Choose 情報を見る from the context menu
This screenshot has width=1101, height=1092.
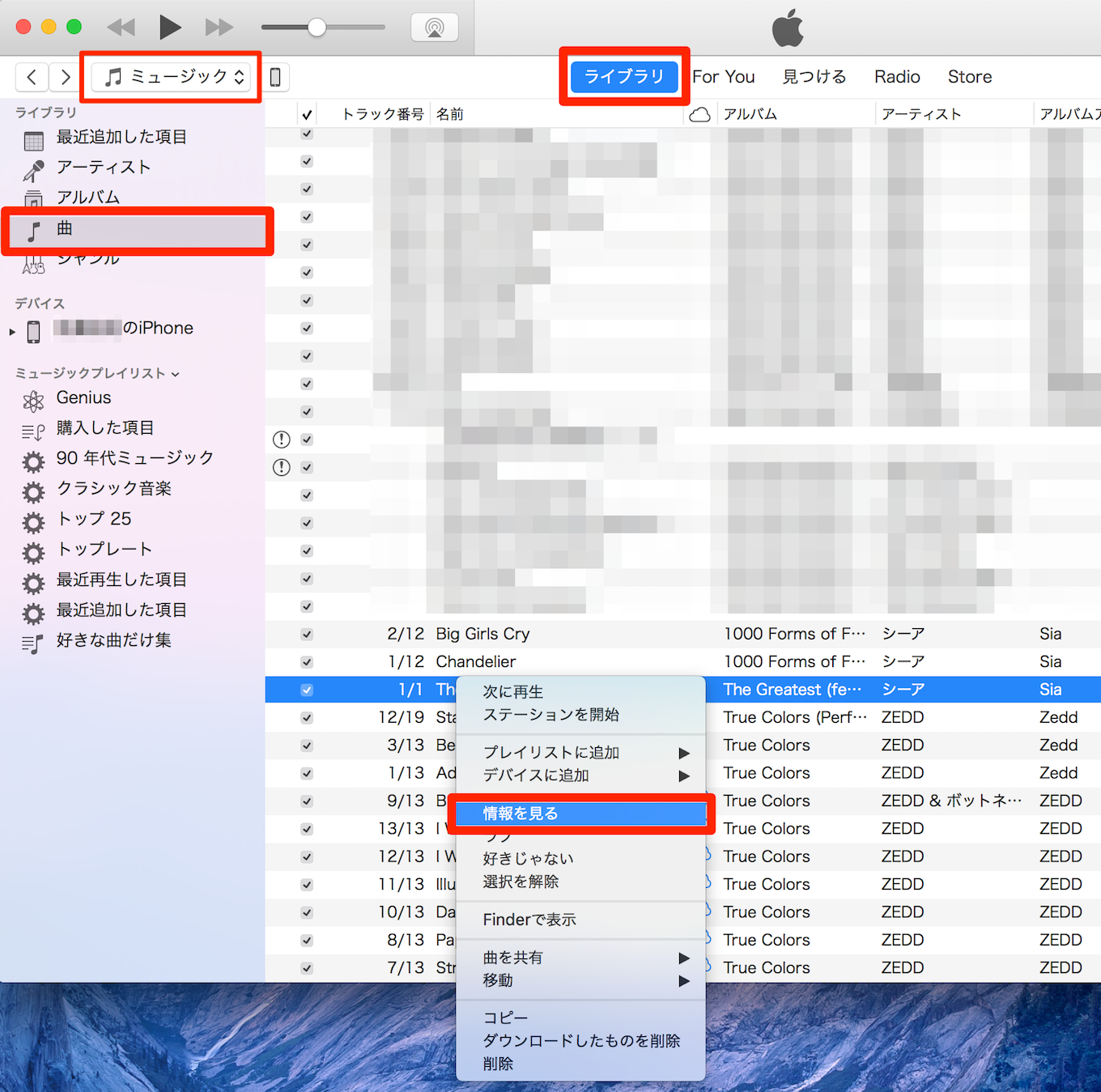(x=580, y=814)
